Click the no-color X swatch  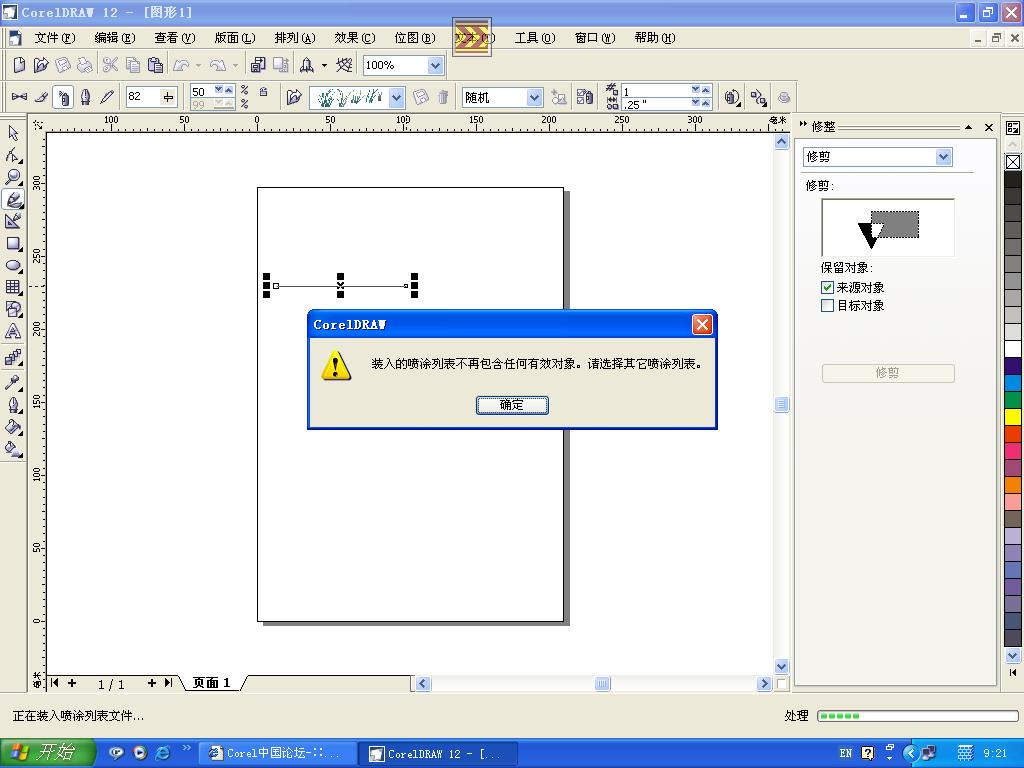1013,162
